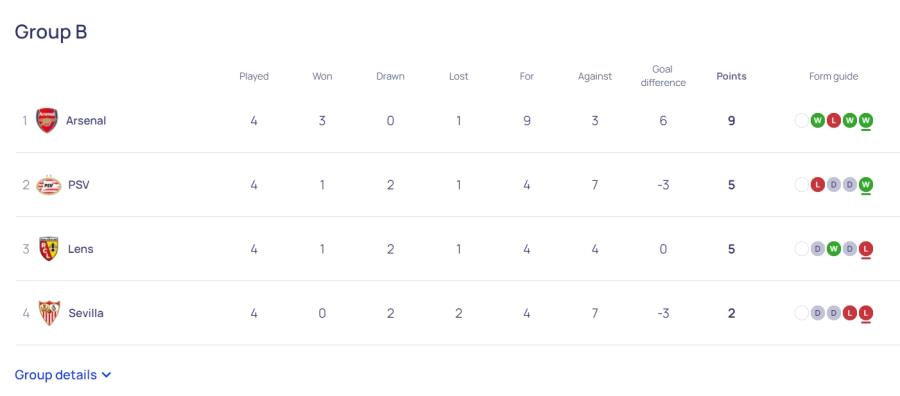The width and height of the screenshot is (900, 396).
Task: Click Lens's latest underlined L form badge
Action: click(x=866, y=249)
